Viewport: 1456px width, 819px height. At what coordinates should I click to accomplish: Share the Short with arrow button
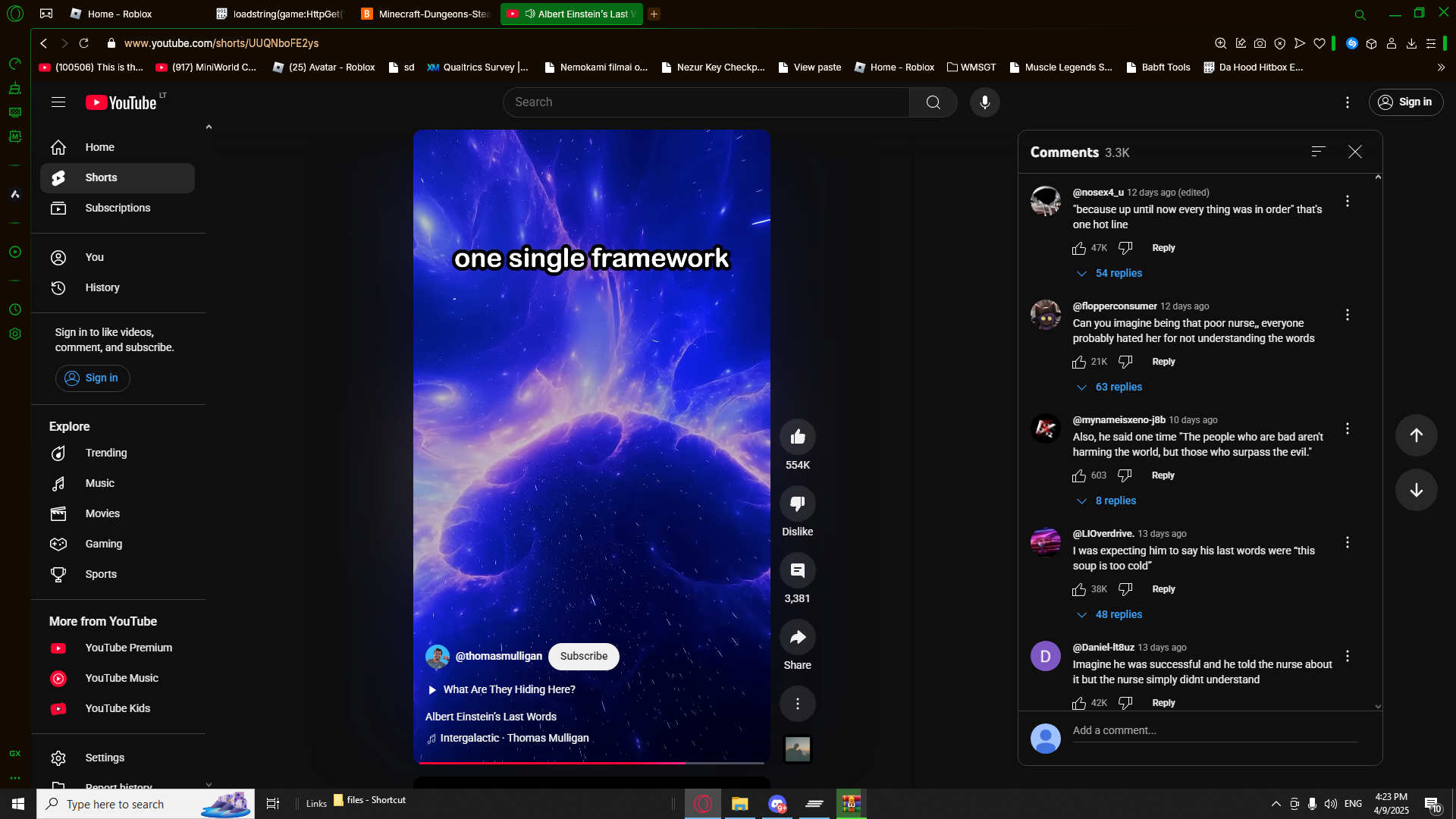point(798,637)
